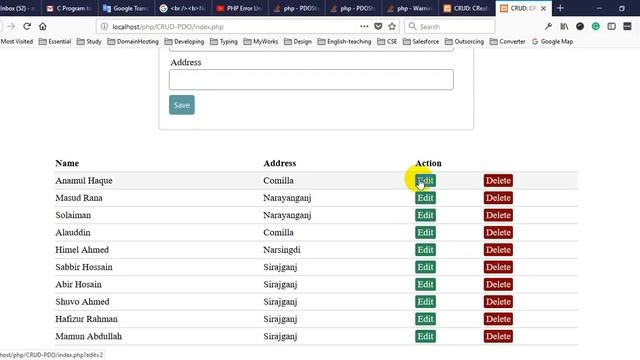Open the MyWorks bookmarks folder
640x360 pixels.
click(x=260, y=42)
